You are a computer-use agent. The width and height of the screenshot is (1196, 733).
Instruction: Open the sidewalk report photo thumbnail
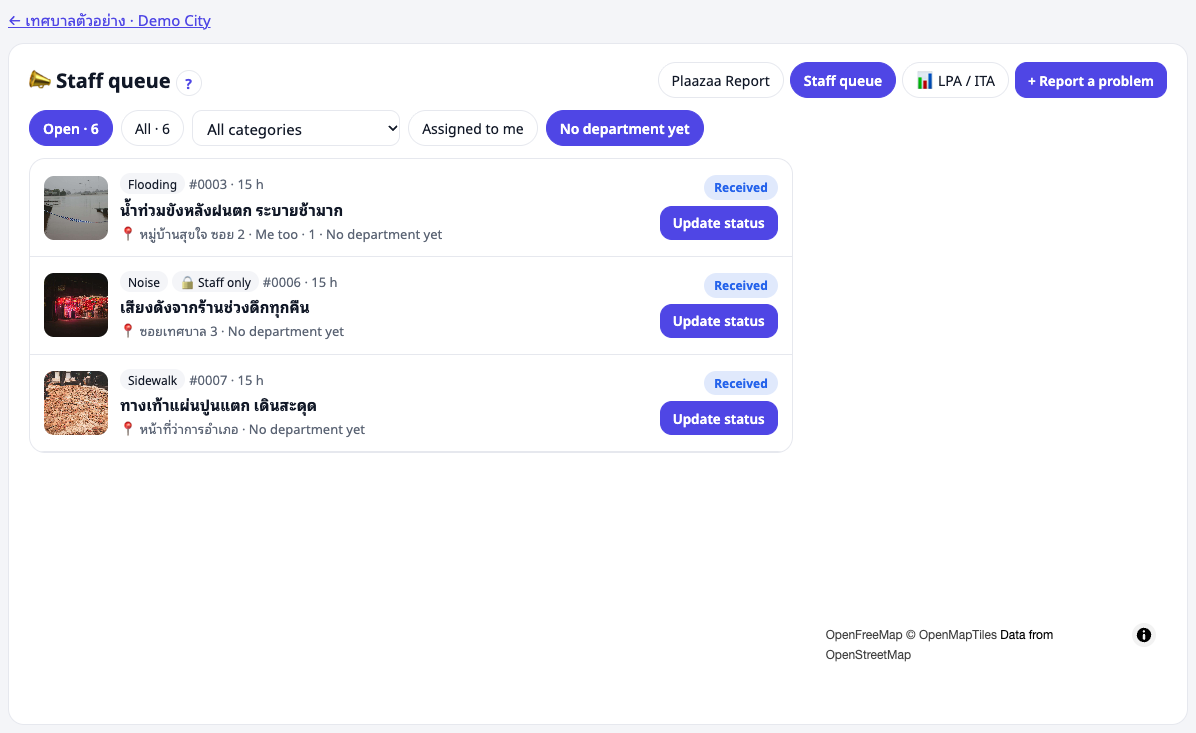tap(76, 403)
